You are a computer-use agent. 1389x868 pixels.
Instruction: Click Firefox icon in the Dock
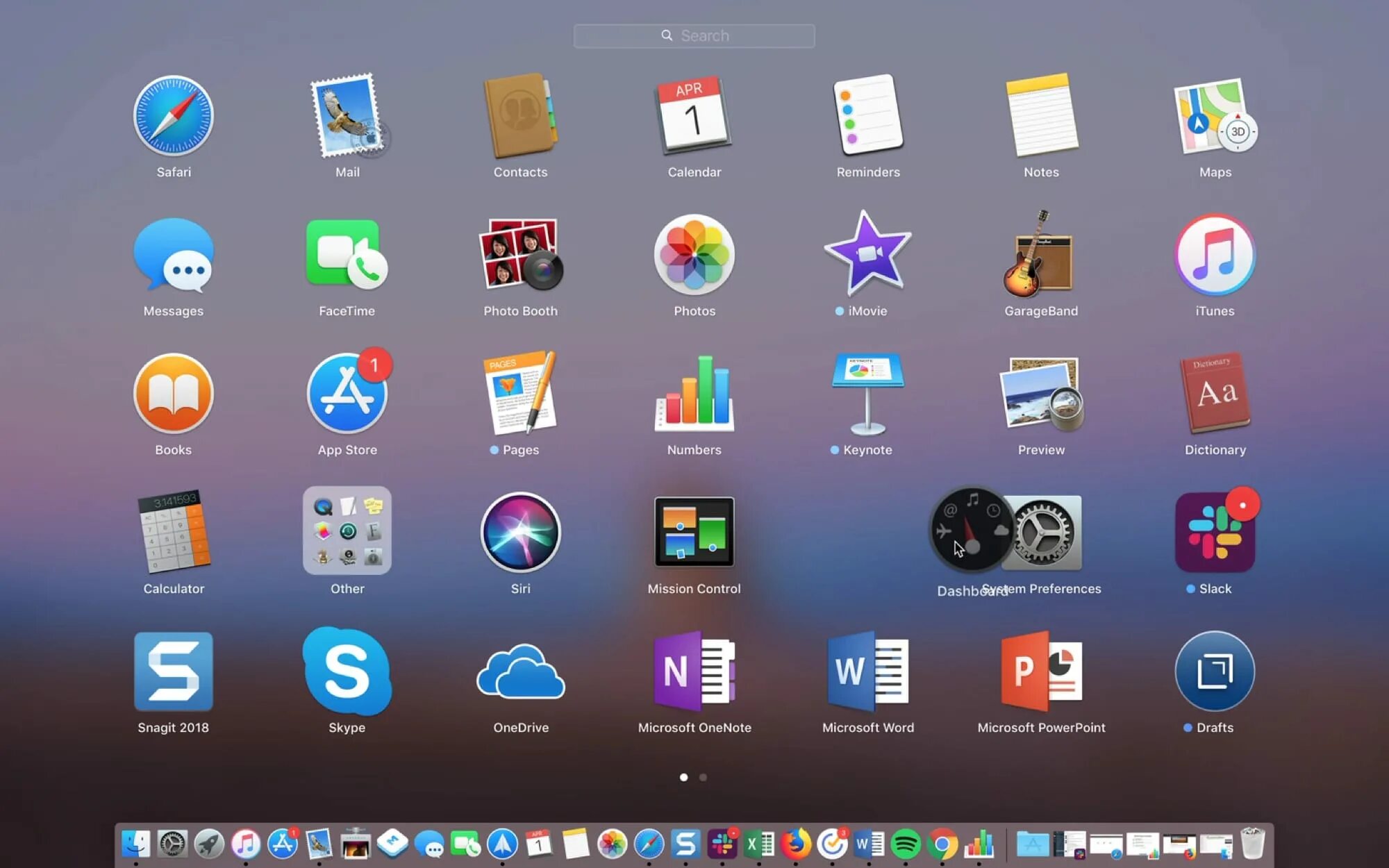[795, 844]
